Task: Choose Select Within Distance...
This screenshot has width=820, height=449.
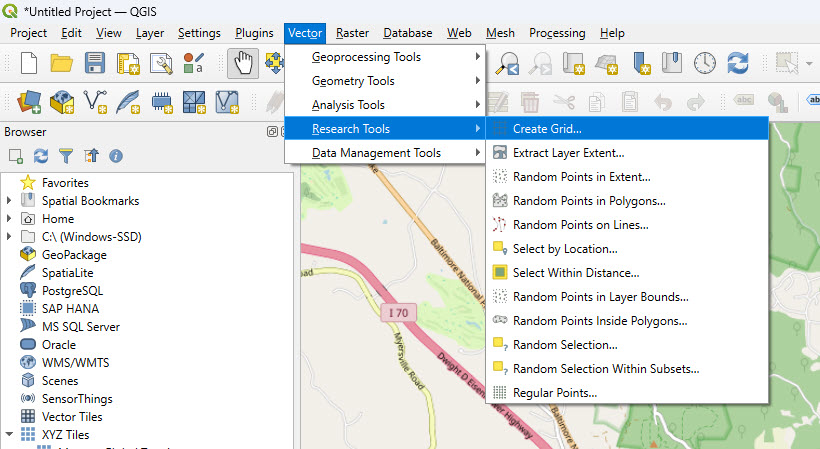Action: pos(627,273)
